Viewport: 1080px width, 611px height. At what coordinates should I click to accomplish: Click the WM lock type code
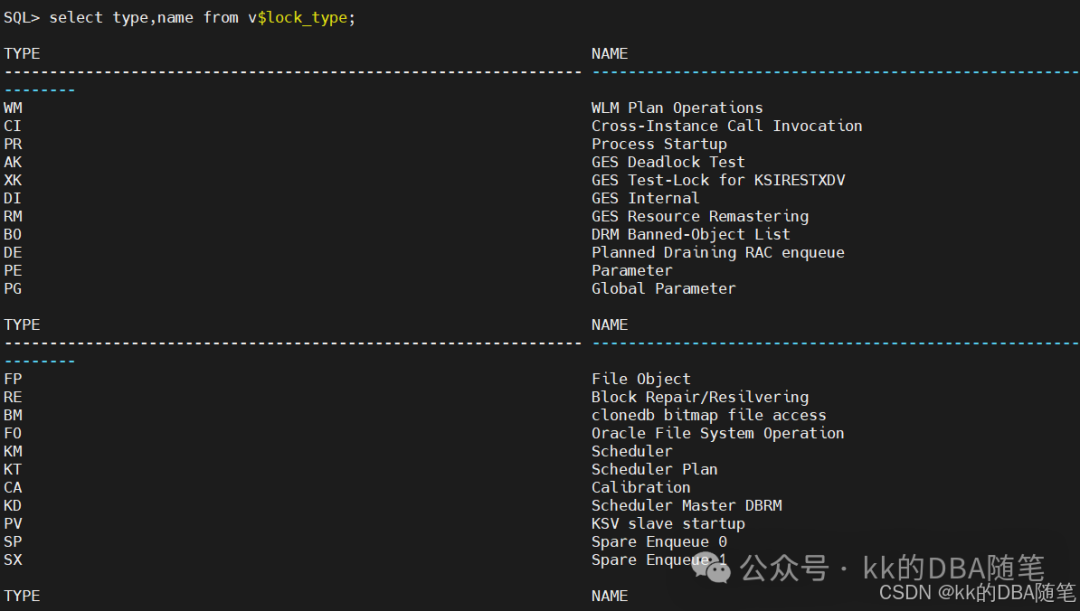[x=13, y=108]
